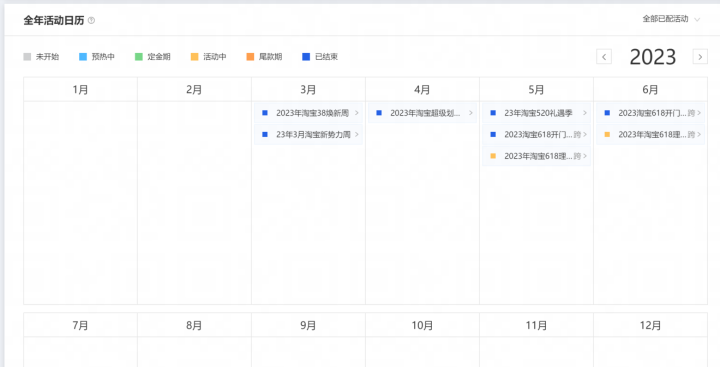Viewport: 720px width, 367px height.
Task: Open 23年3月淘宝新势力周 activity entry
Action: click(x=308, y=135)
